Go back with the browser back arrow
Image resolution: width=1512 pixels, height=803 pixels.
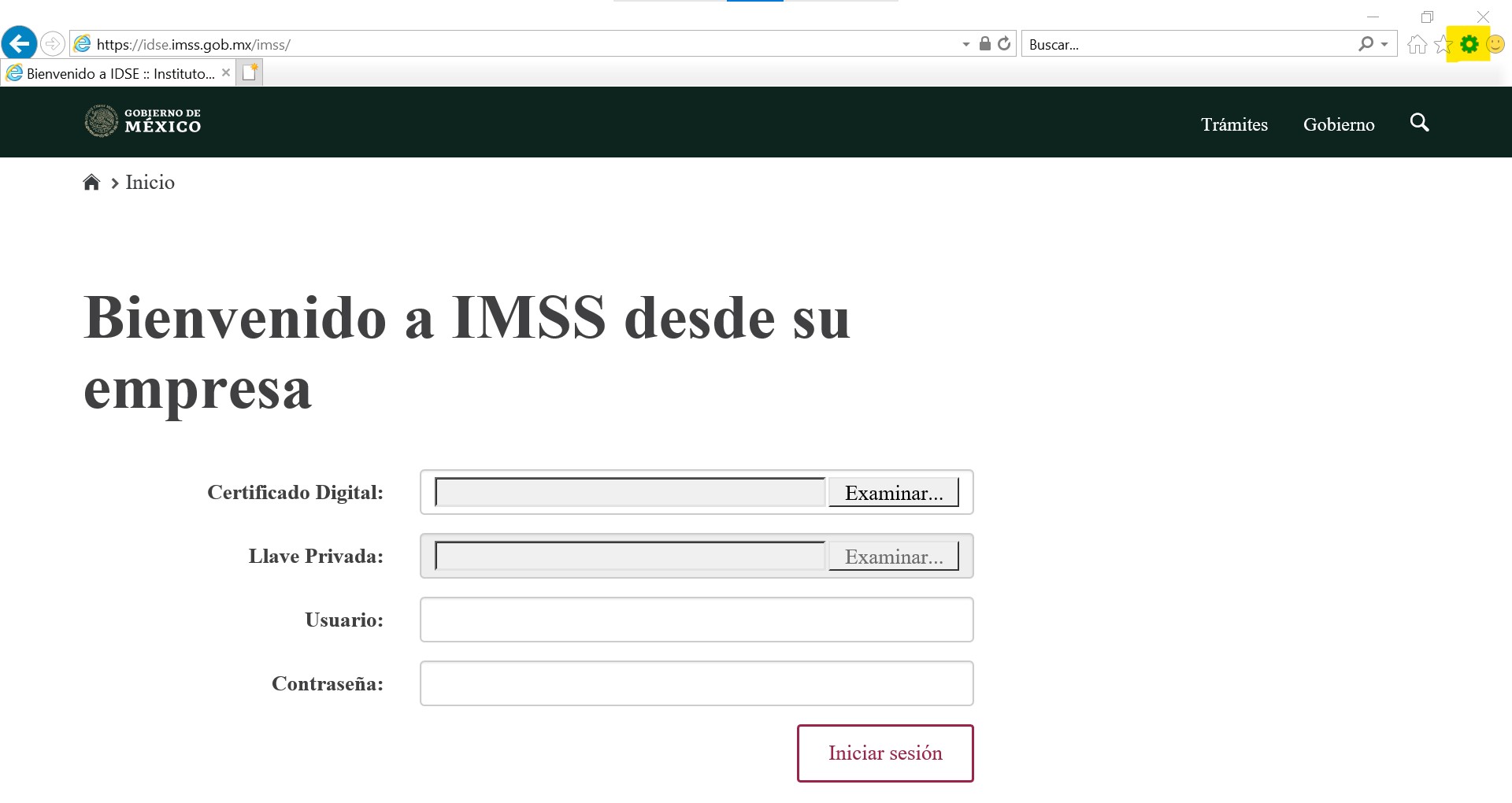point(20,43)
